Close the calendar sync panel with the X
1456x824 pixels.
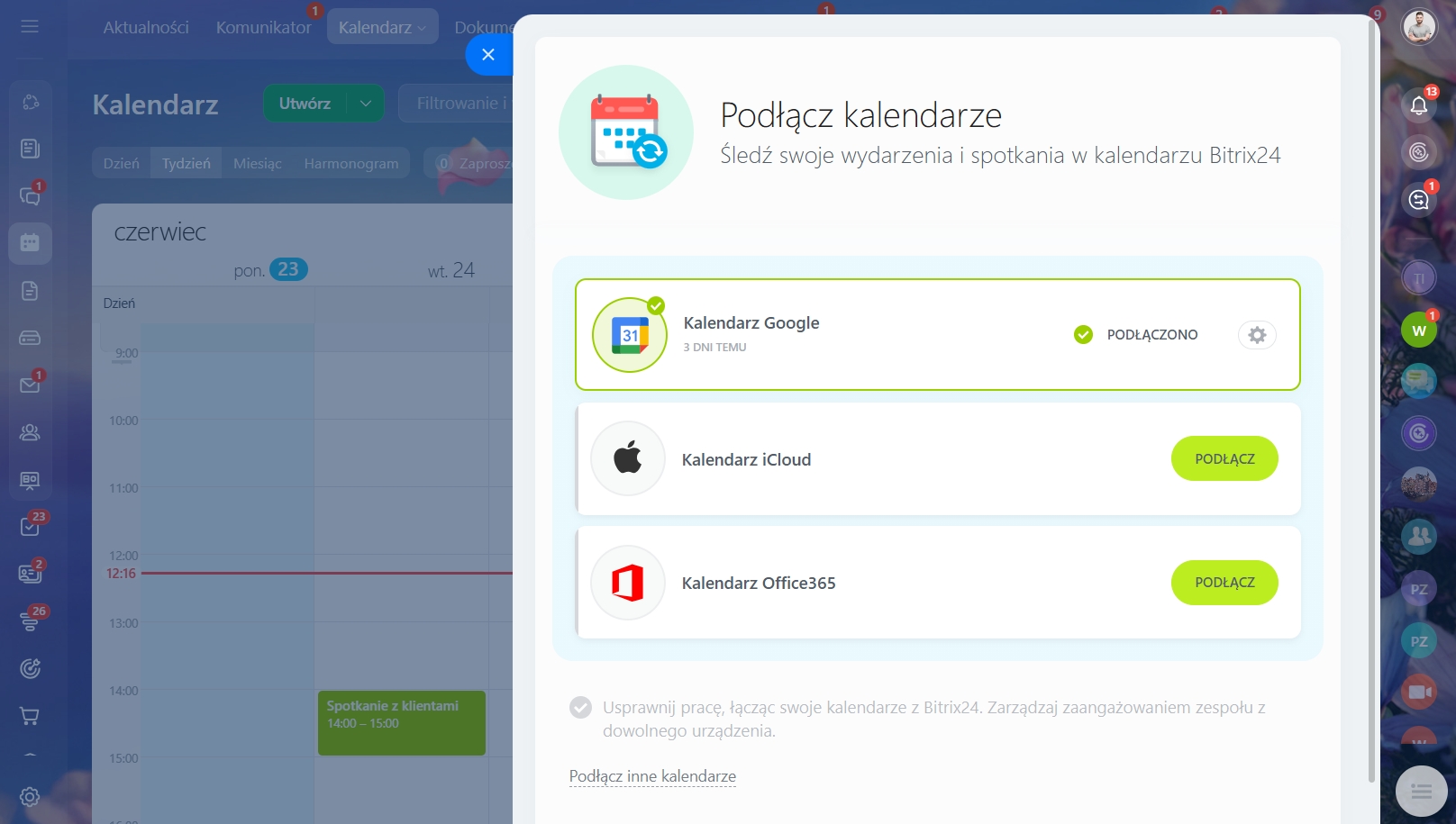point(488,54)
